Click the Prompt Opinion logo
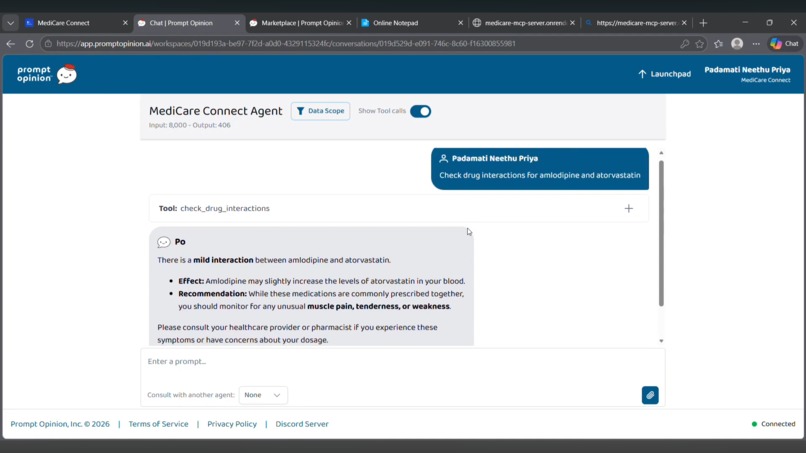 [x=47, y=74]
